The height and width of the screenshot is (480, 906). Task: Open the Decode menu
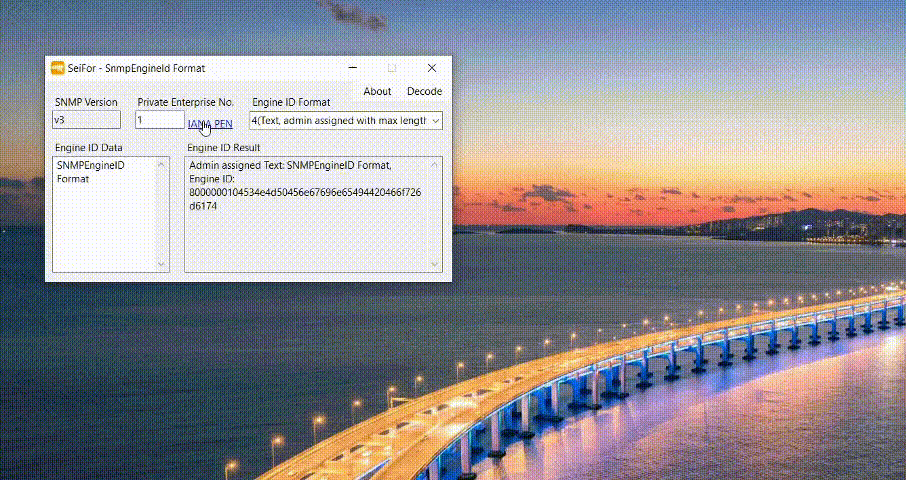424,91
